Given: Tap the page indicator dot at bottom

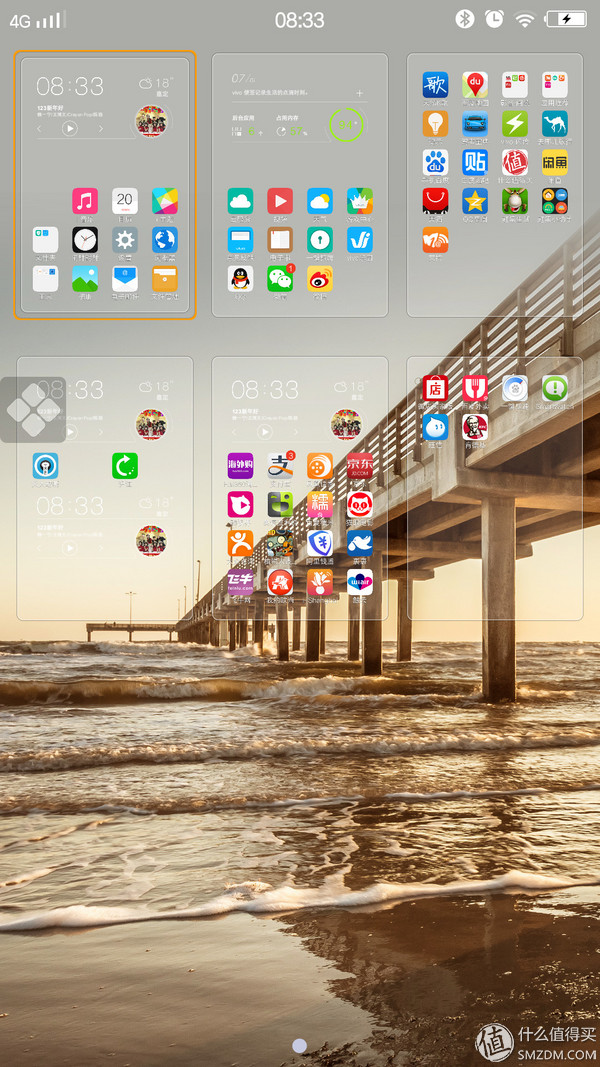Looking at the screenshot, I should (x=299, y=1045).
